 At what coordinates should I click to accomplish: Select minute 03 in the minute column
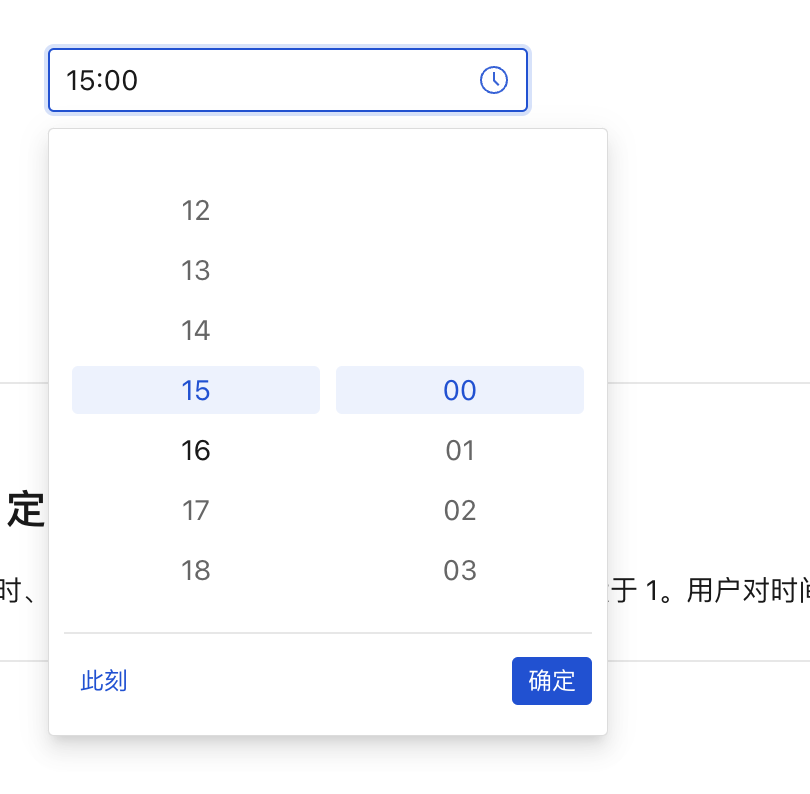(x=460, y=570)
